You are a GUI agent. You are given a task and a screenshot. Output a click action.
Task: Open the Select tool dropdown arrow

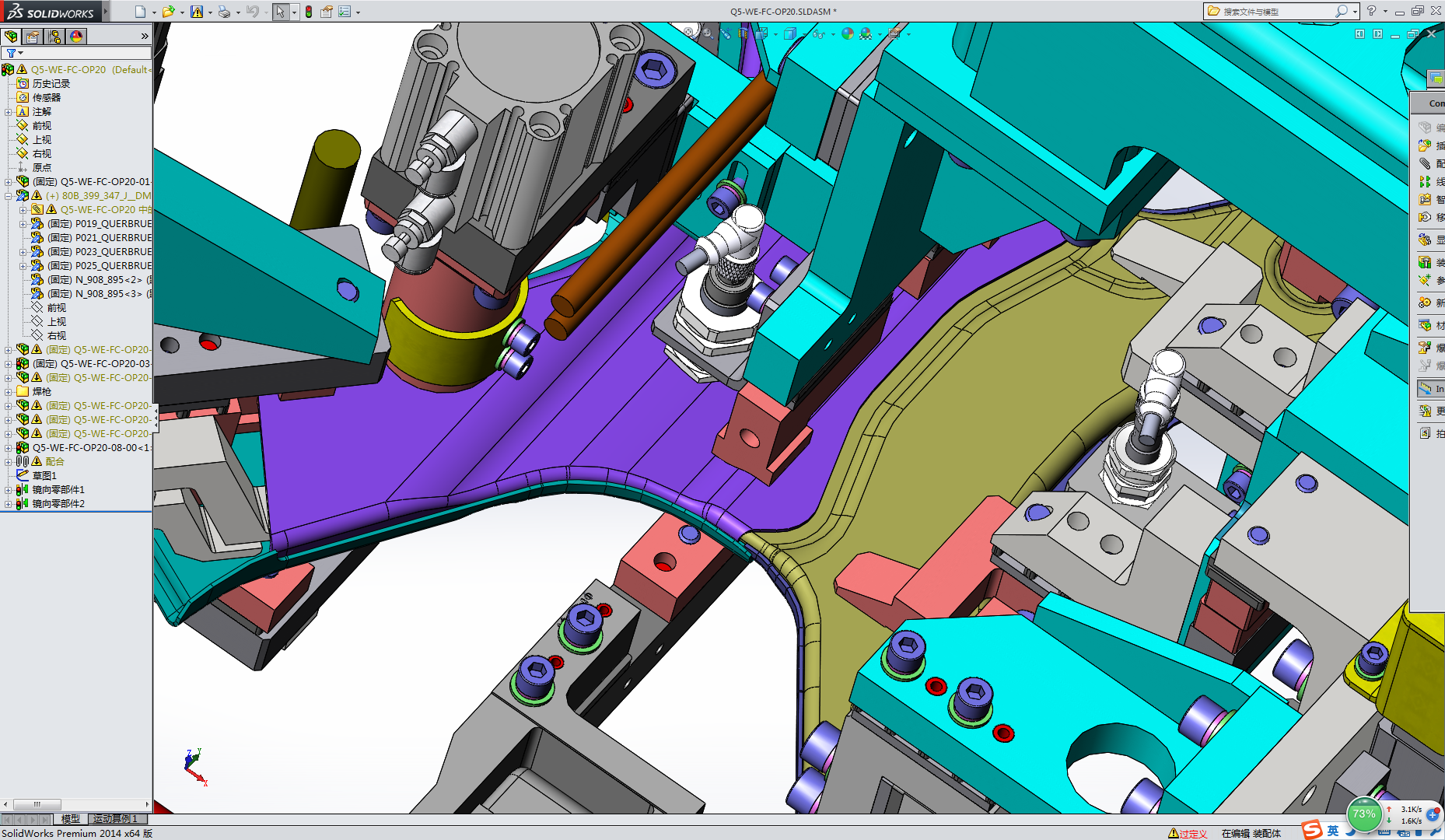(294, 12)
